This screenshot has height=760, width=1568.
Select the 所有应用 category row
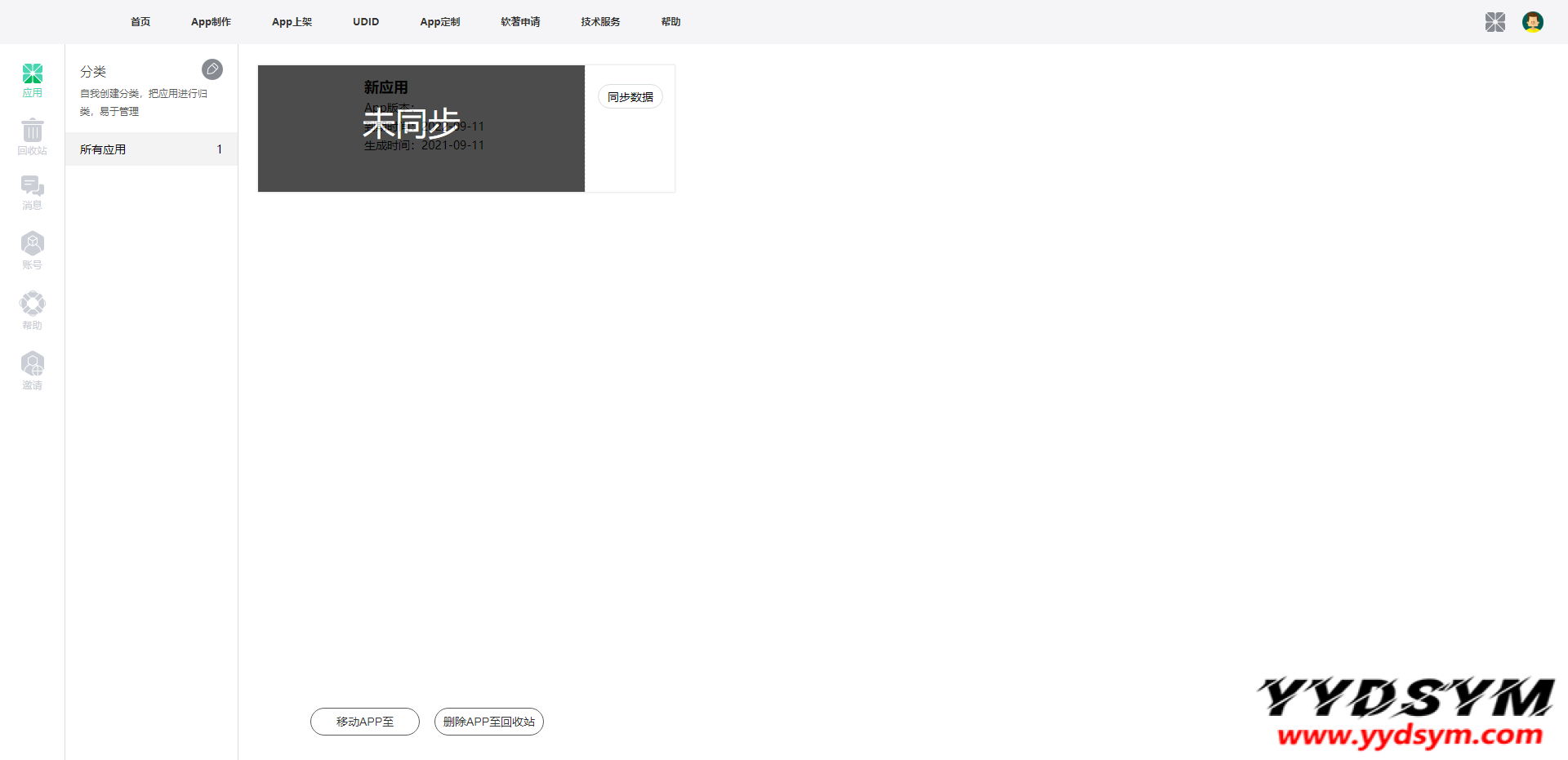tap(151, 149)
